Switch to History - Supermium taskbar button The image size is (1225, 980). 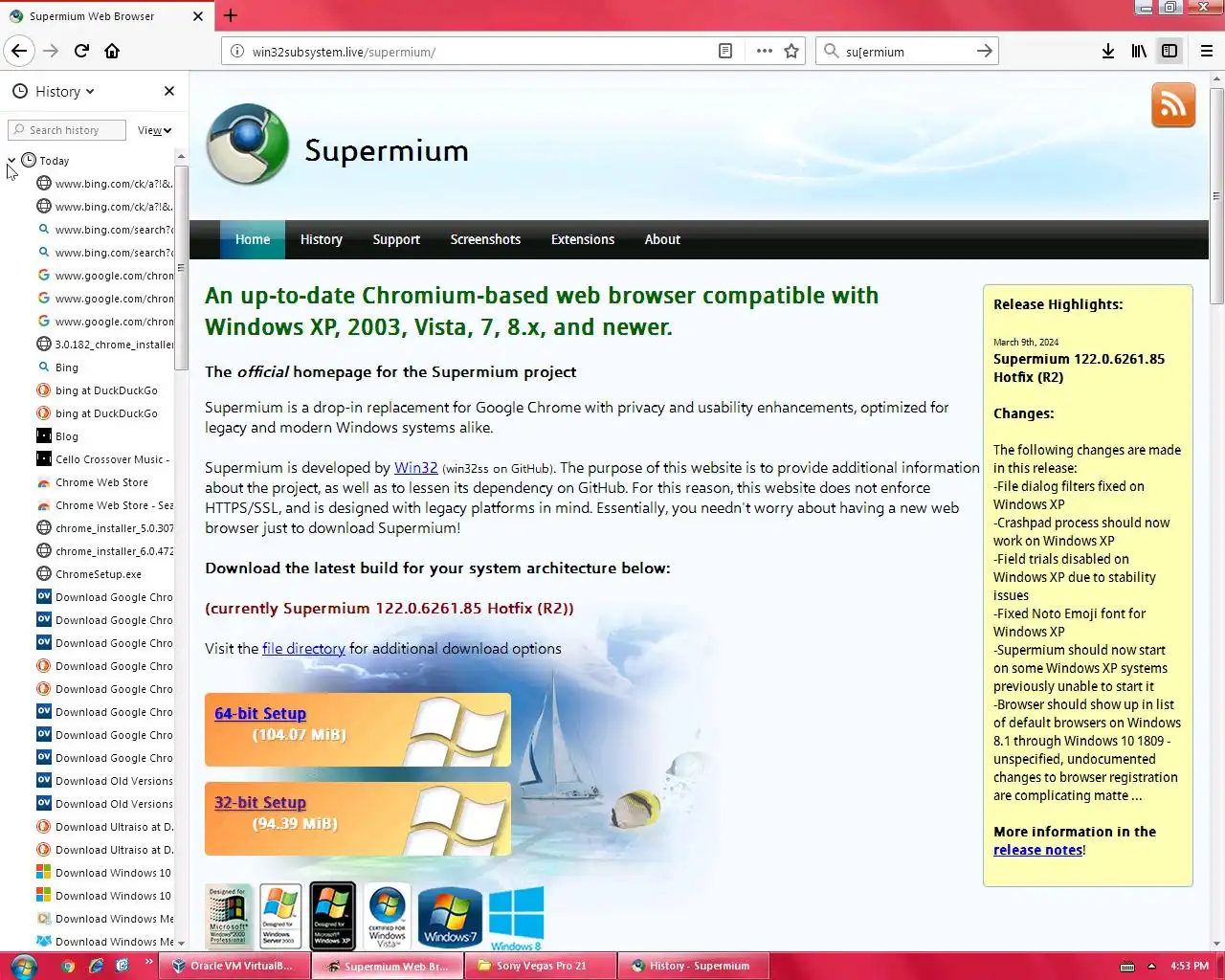coord(694,966)
